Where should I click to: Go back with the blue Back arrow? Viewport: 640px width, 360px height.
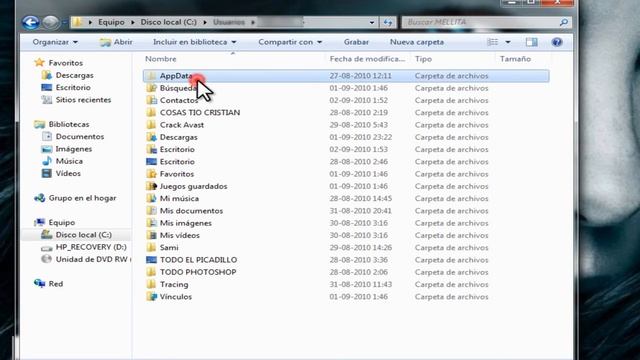coord(31,22)
